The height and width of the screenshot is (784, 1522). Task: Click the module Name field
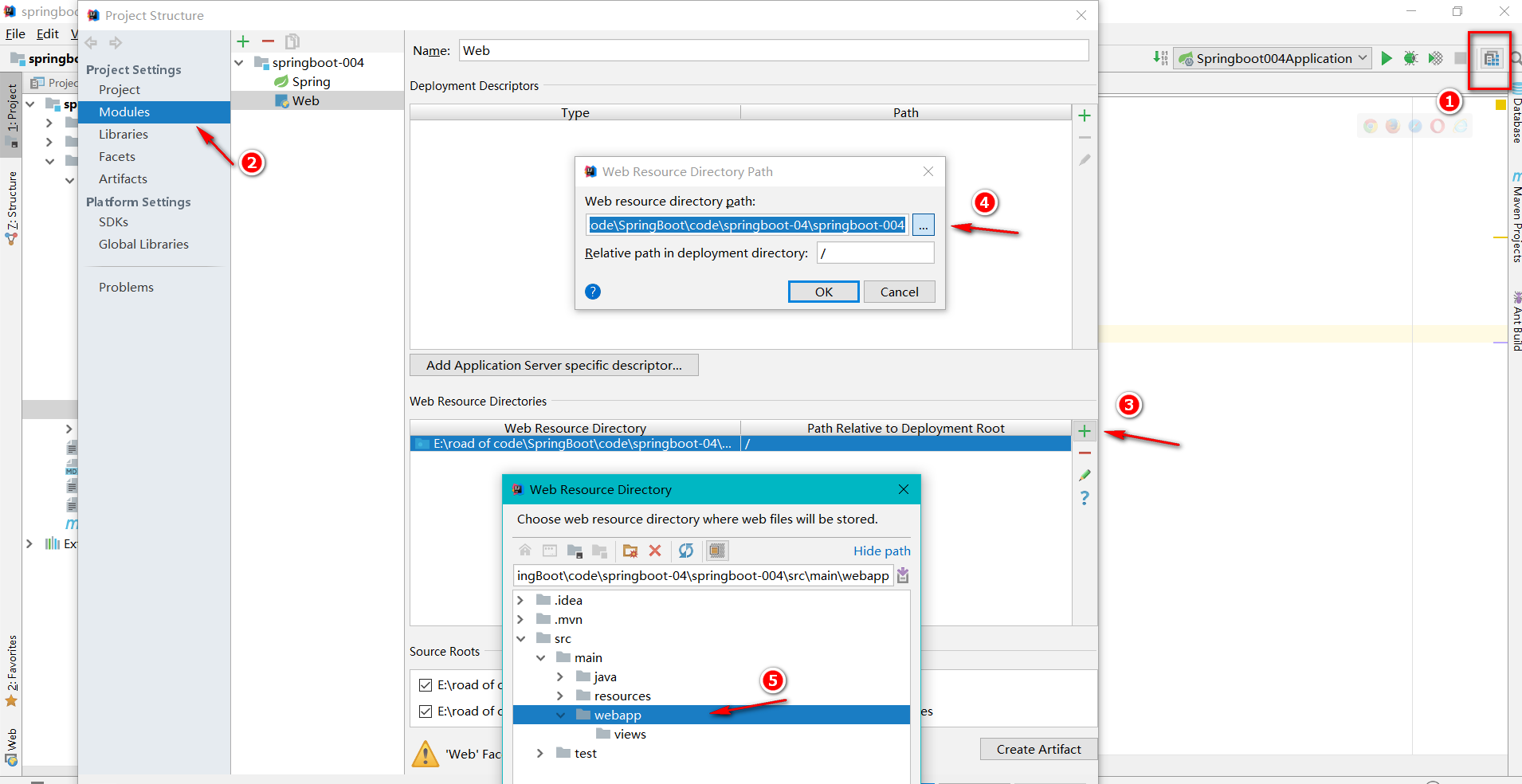[774, 50]
